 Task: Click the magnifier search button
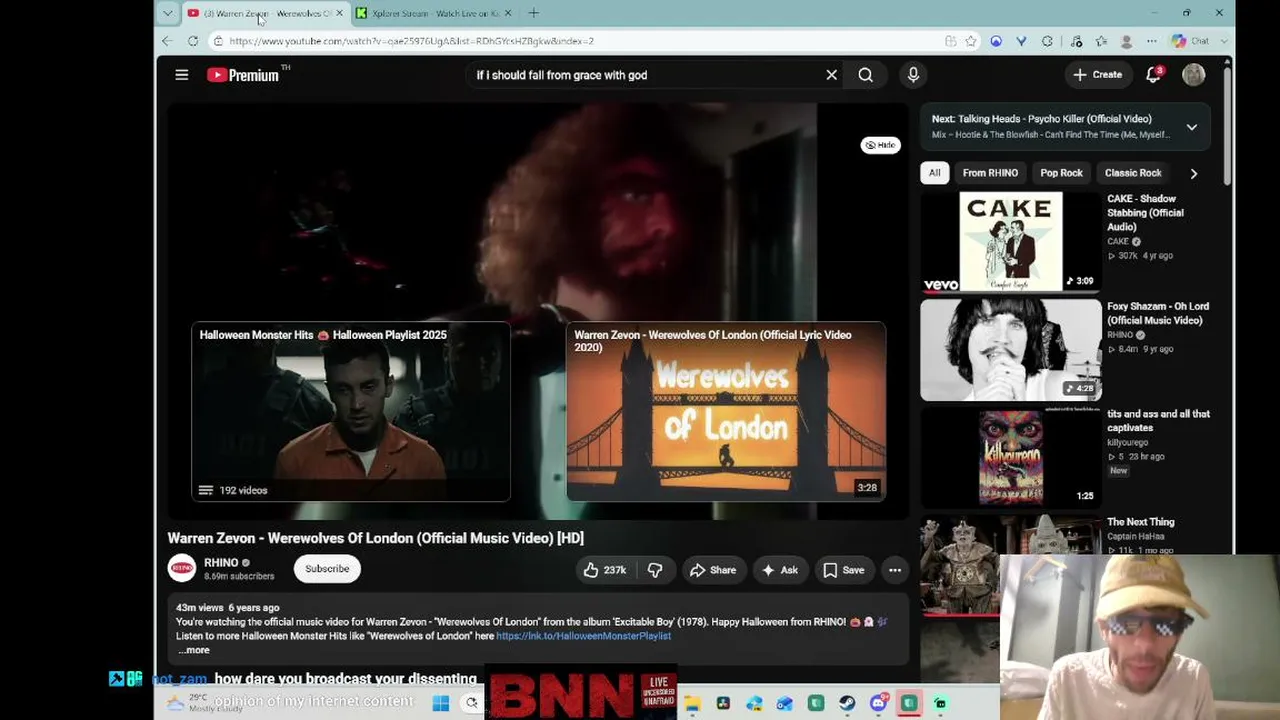pyautogui.click(x=866, y=75)
